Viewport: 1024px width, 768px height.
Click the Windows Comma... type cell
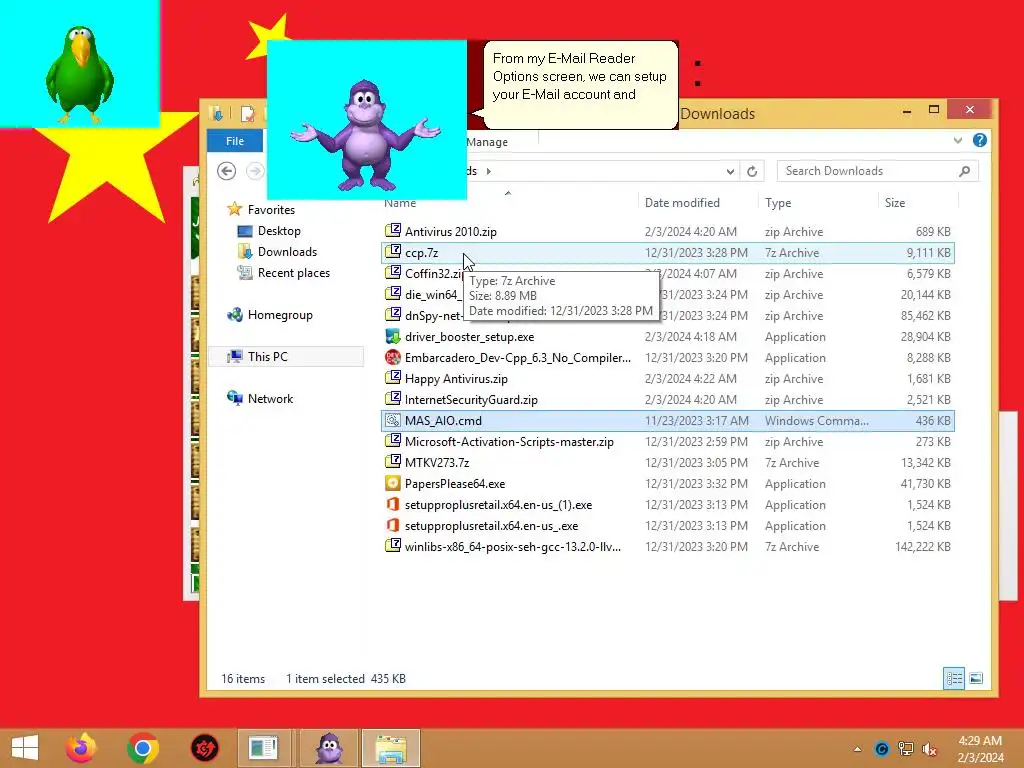point(816,421)
